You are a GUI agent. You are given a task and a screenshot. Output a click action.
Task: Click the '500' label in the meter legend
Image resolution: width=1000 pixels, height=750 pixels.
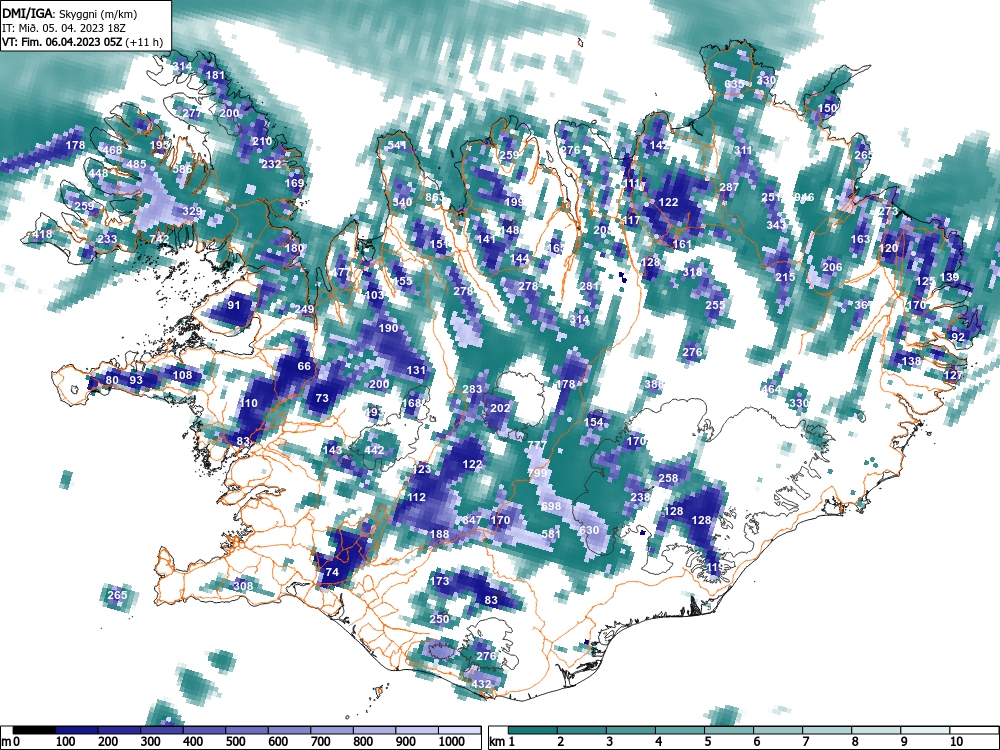point(235,742)
